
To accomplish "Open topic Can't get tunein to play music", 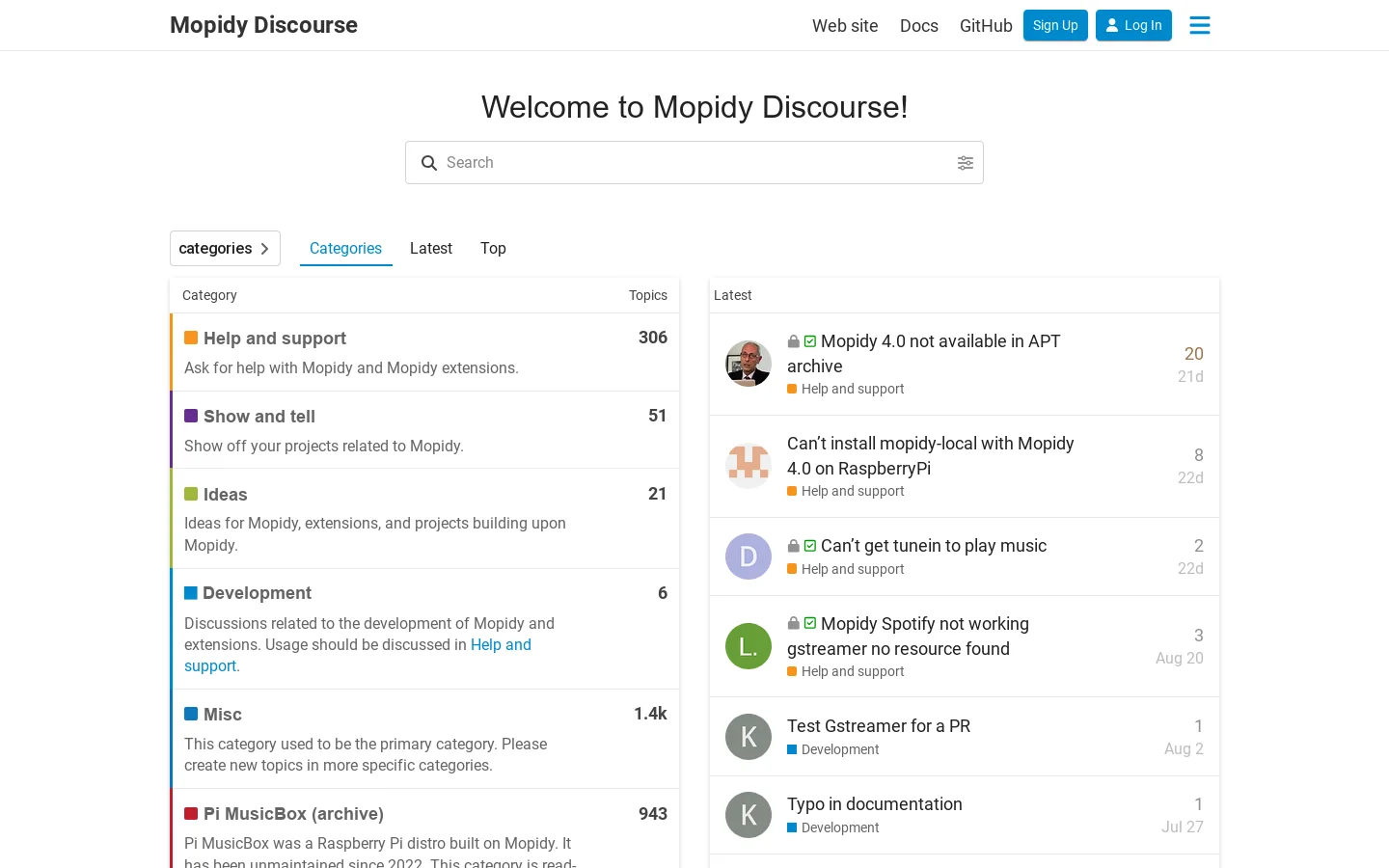I will (x=934, y=546).
